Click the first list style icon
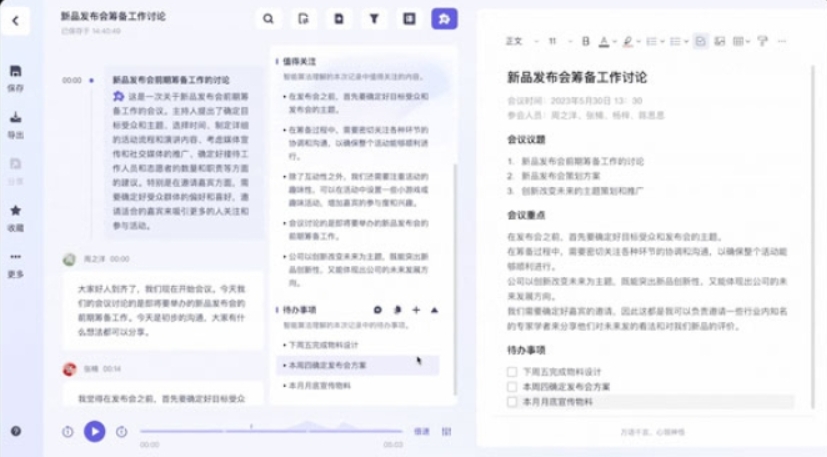 pos(651,41)
